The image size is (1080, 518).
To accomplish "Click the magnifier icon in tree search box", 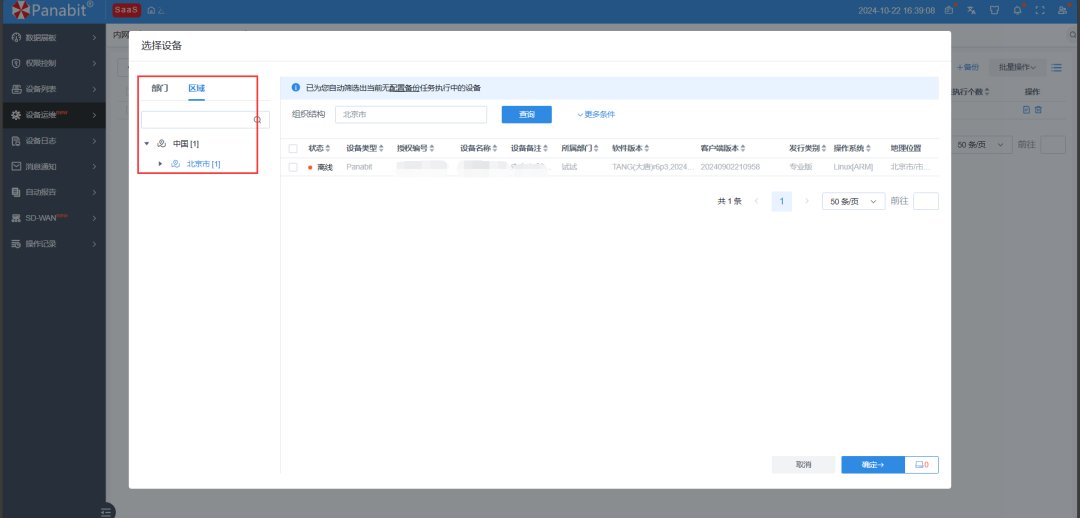I will pos(258,120).
